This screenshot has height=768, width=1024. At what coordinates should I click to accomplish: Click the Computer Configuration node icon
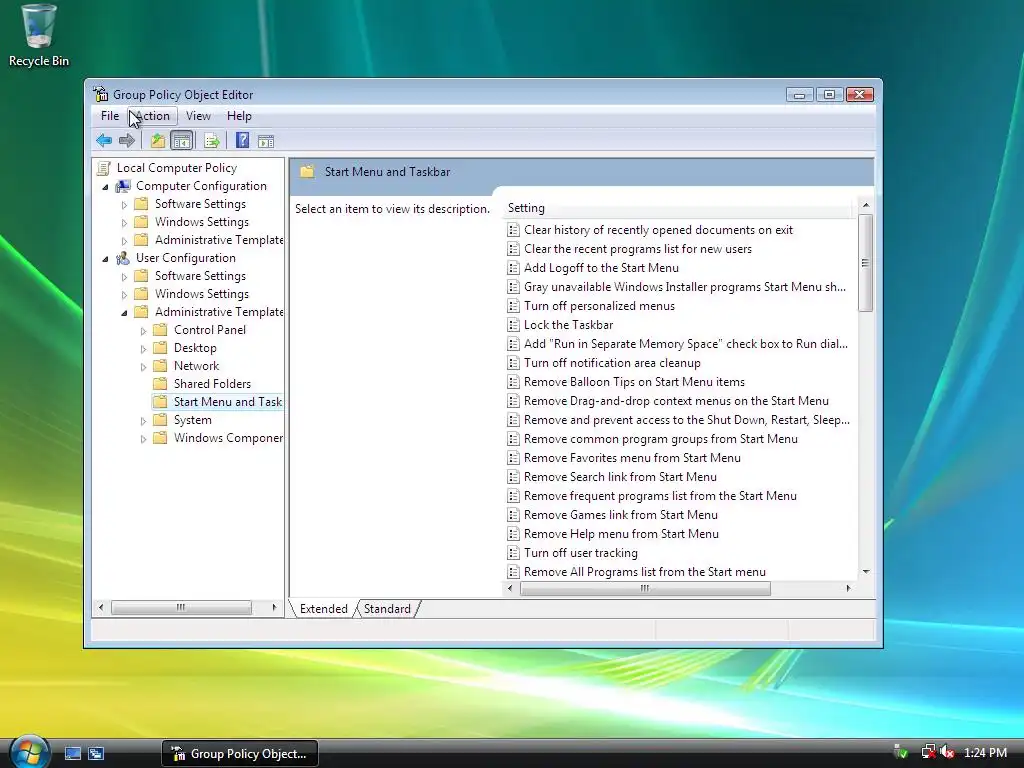(x=123, y=186)
